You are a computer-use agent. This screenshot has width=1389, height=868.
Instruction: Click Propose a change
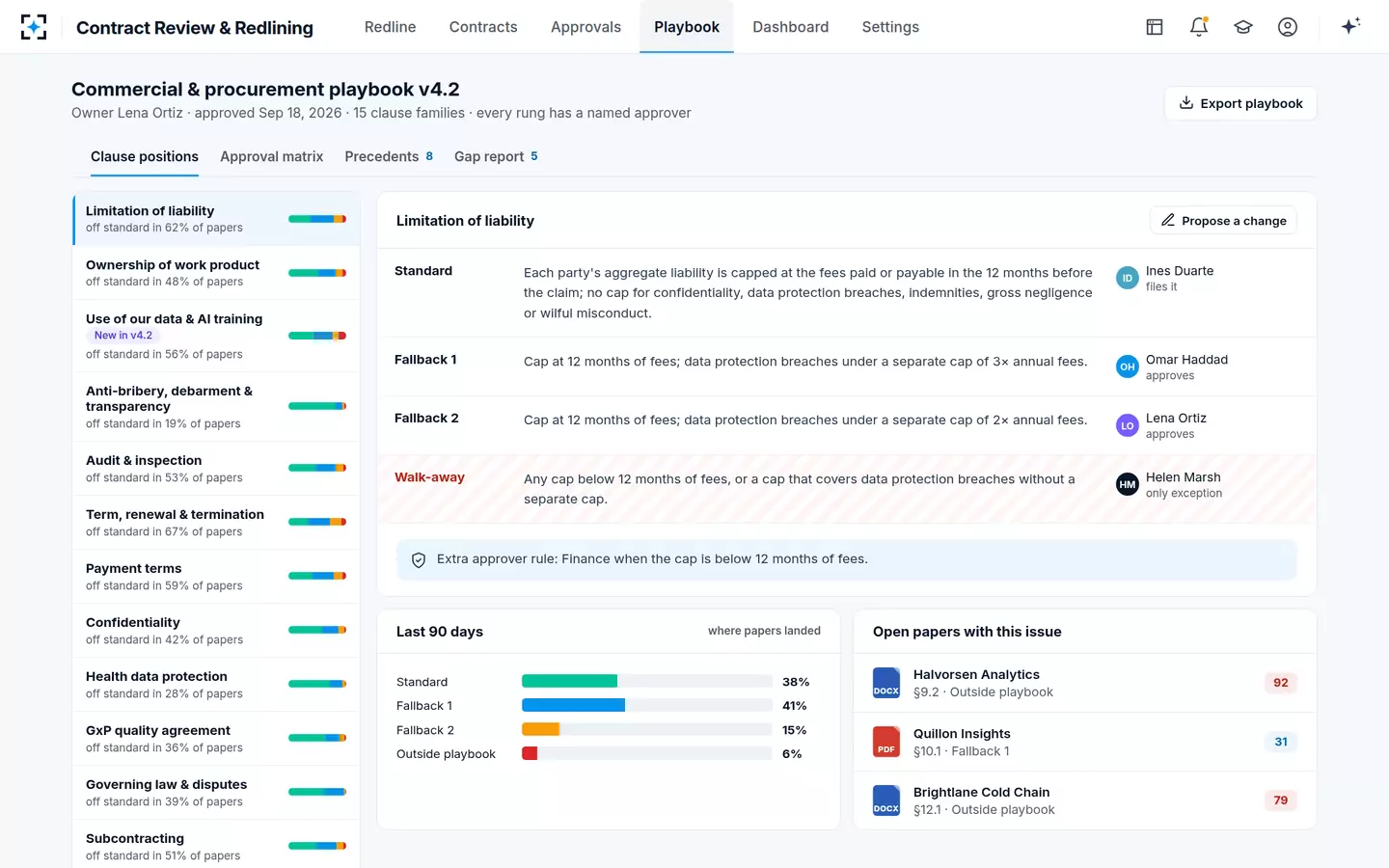click(1223, 221)
